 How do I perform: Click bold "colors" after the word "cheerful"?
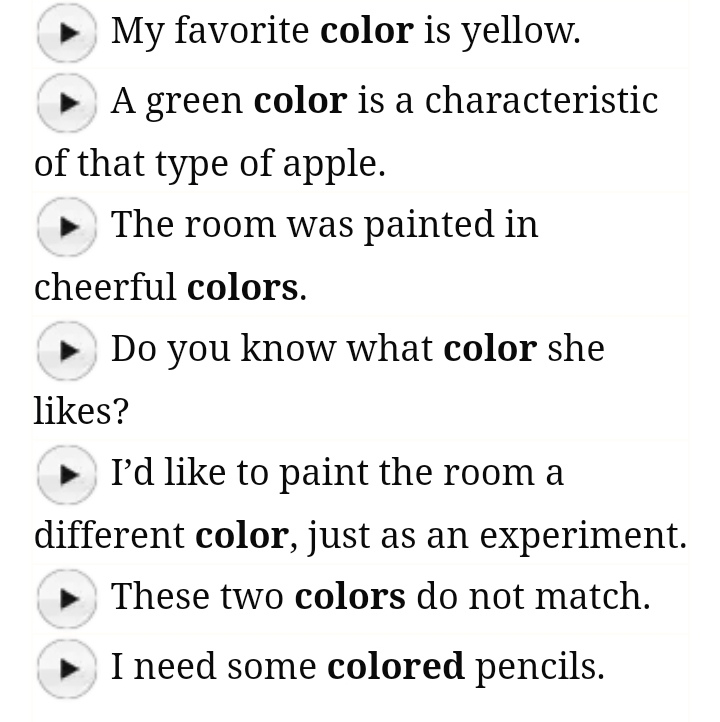(242, 288)
